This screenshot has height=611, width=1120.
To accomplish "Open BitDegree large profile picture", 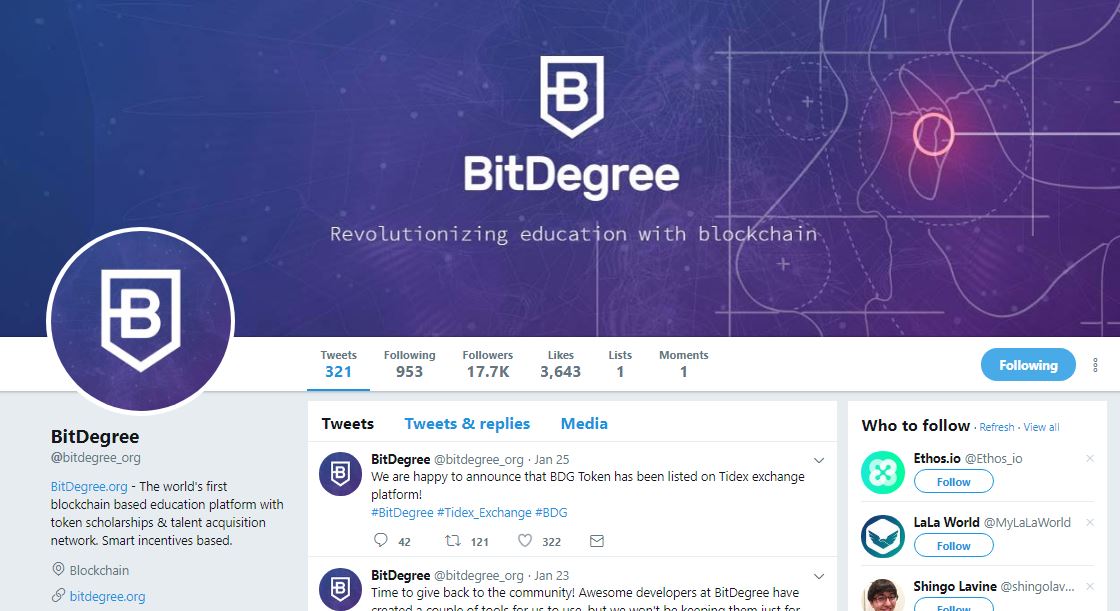I will coord(141,321).
